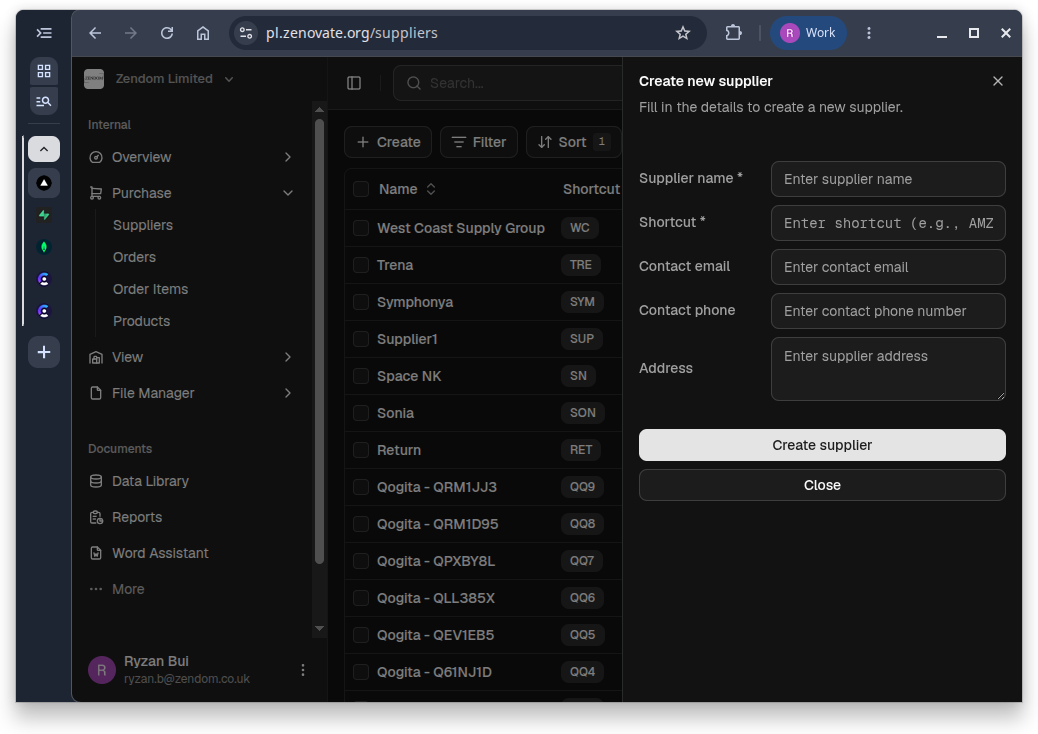This screenshot has height=734, width=1038.
Task: Open the tab search icon
Action: coord(44,101)
